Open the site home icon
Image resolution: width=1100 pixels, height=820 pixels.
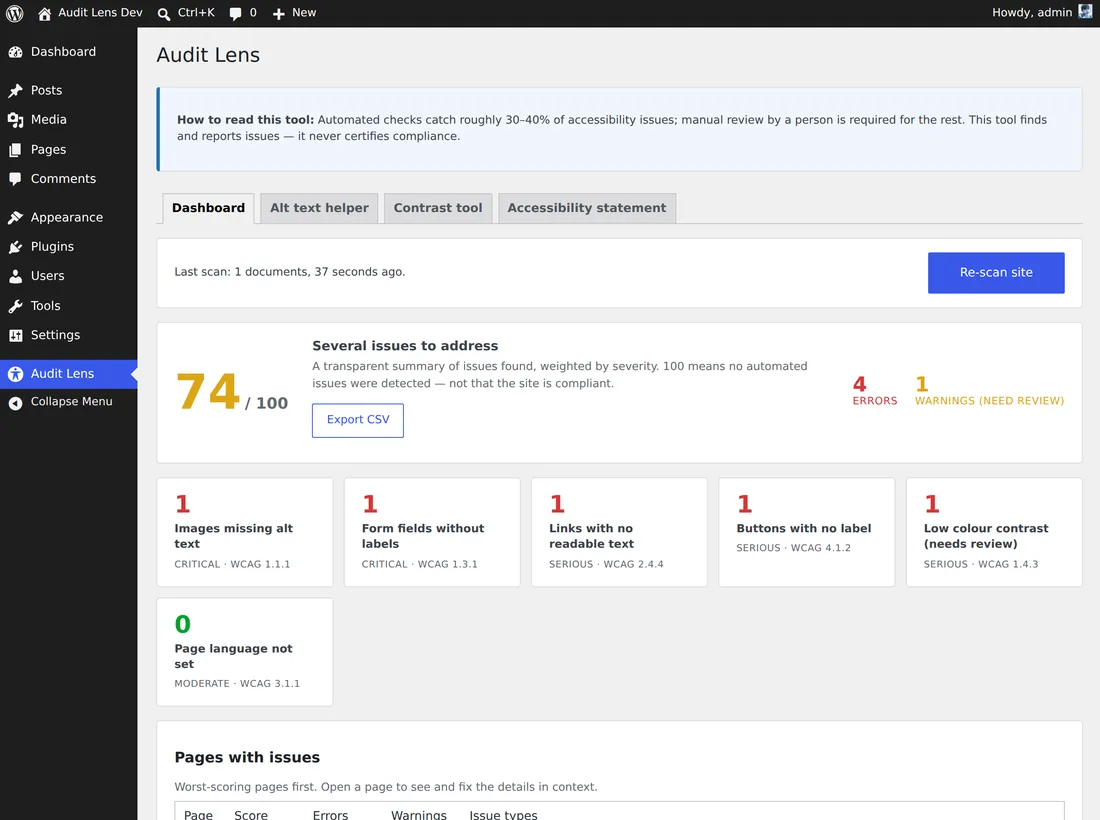pyautogui.click(x=44, y=13)
